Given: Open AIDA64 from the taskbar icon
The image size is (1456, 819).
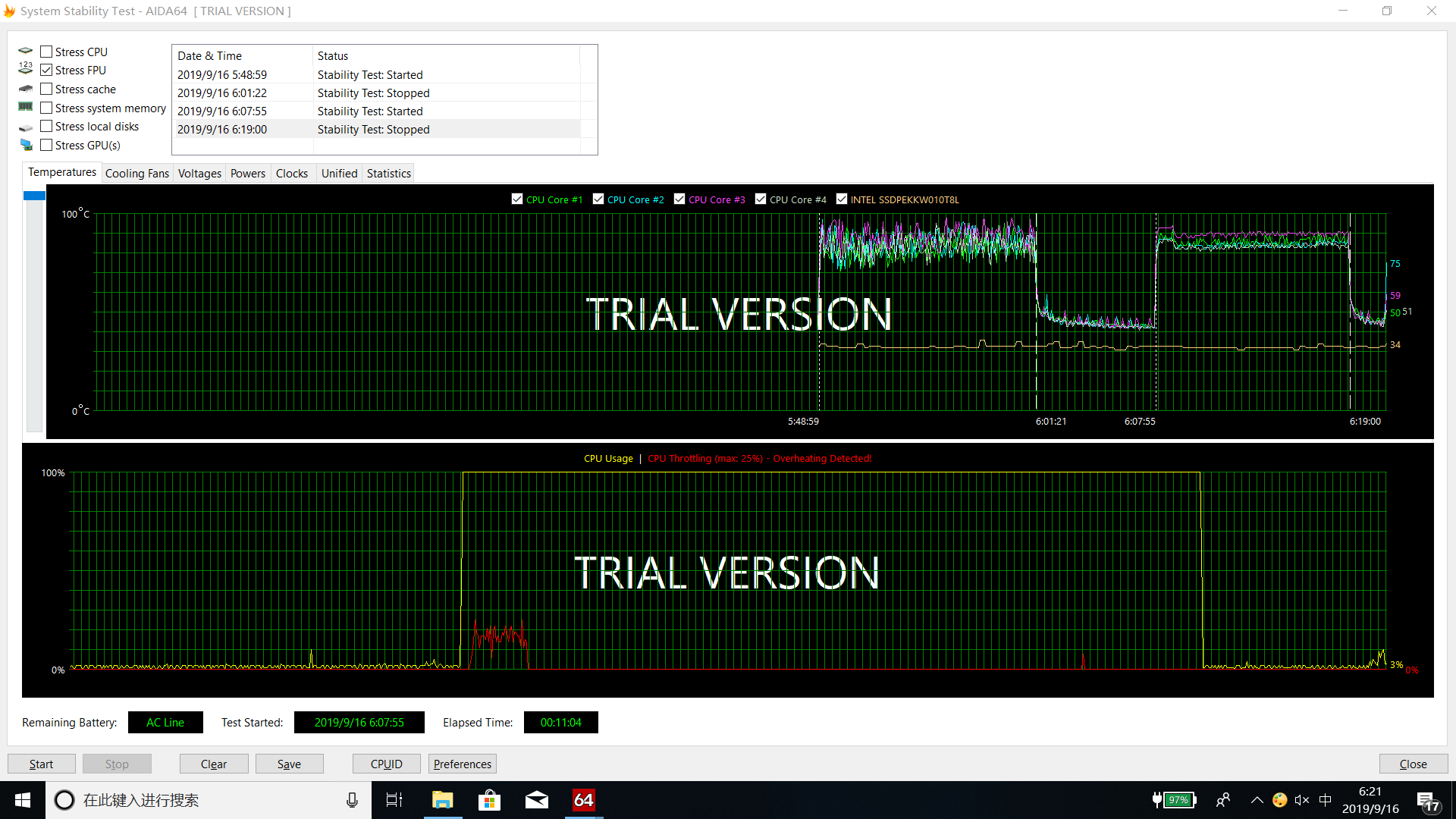Looking at the screenshot, I should pos(583,800).
